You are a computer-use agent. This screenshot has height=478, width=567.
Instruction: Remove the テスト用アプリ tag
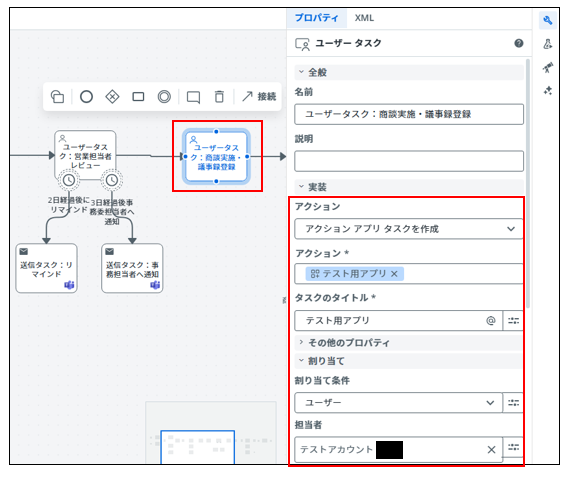(x=394, y=274)
